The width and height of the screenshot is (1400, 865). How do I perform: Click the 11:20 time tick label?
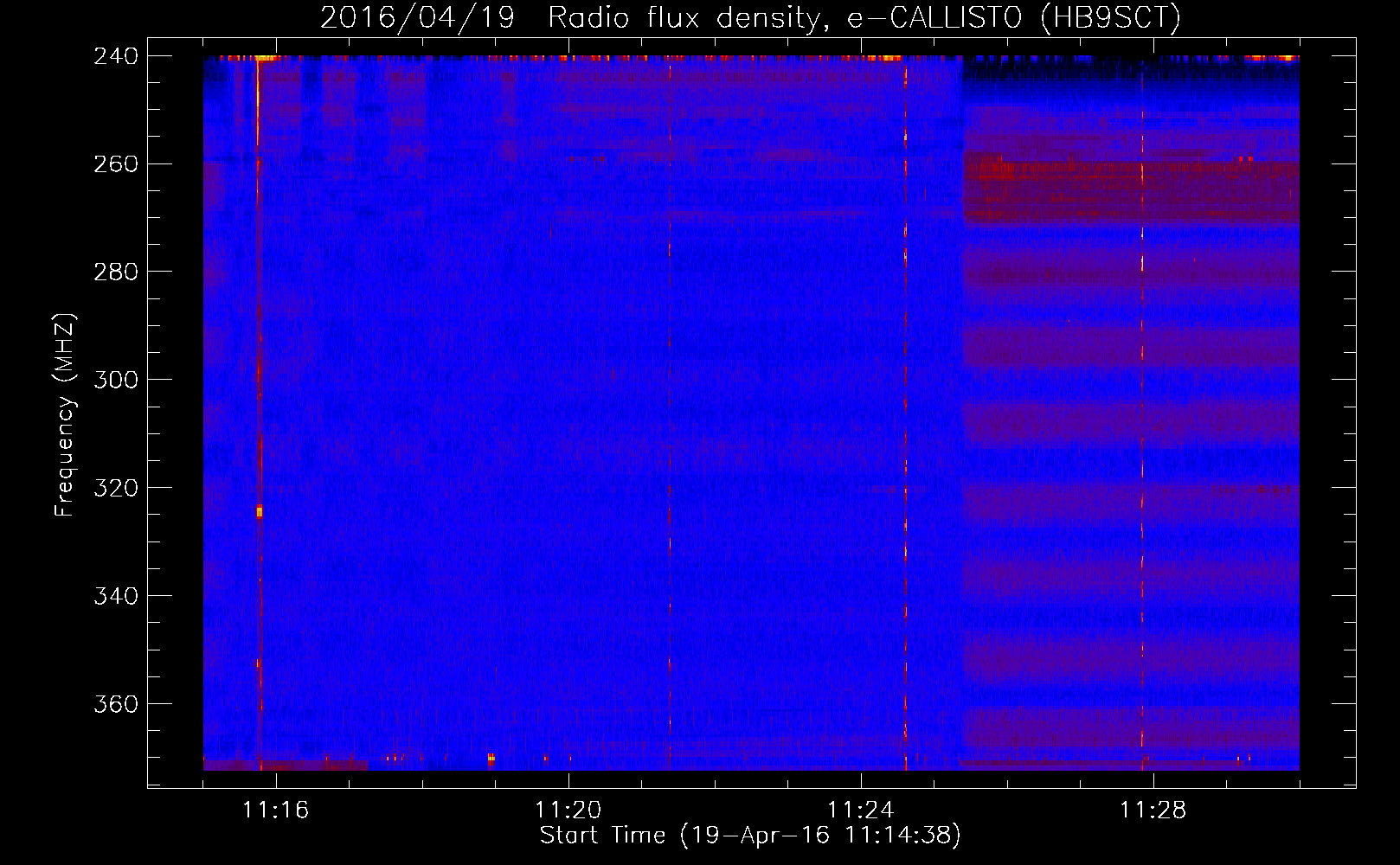[x=568, y=811]
